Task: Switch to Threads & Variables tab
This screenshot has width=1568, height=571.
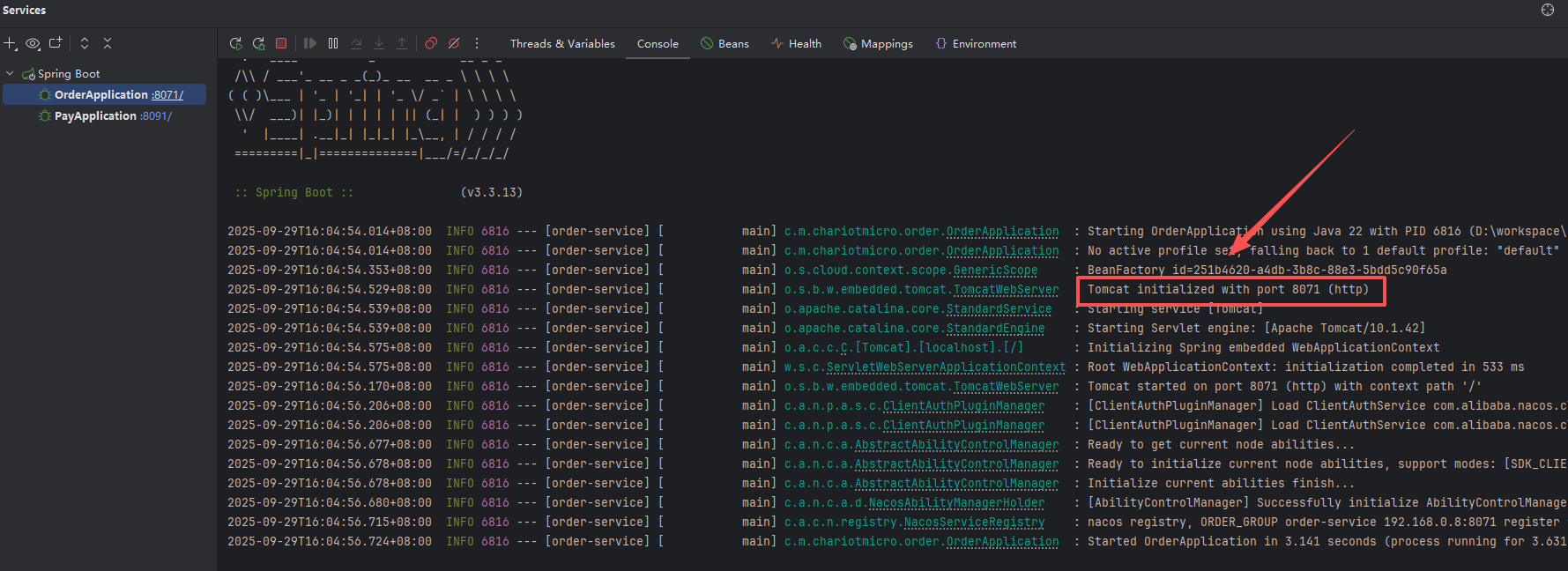Action: 562,43
